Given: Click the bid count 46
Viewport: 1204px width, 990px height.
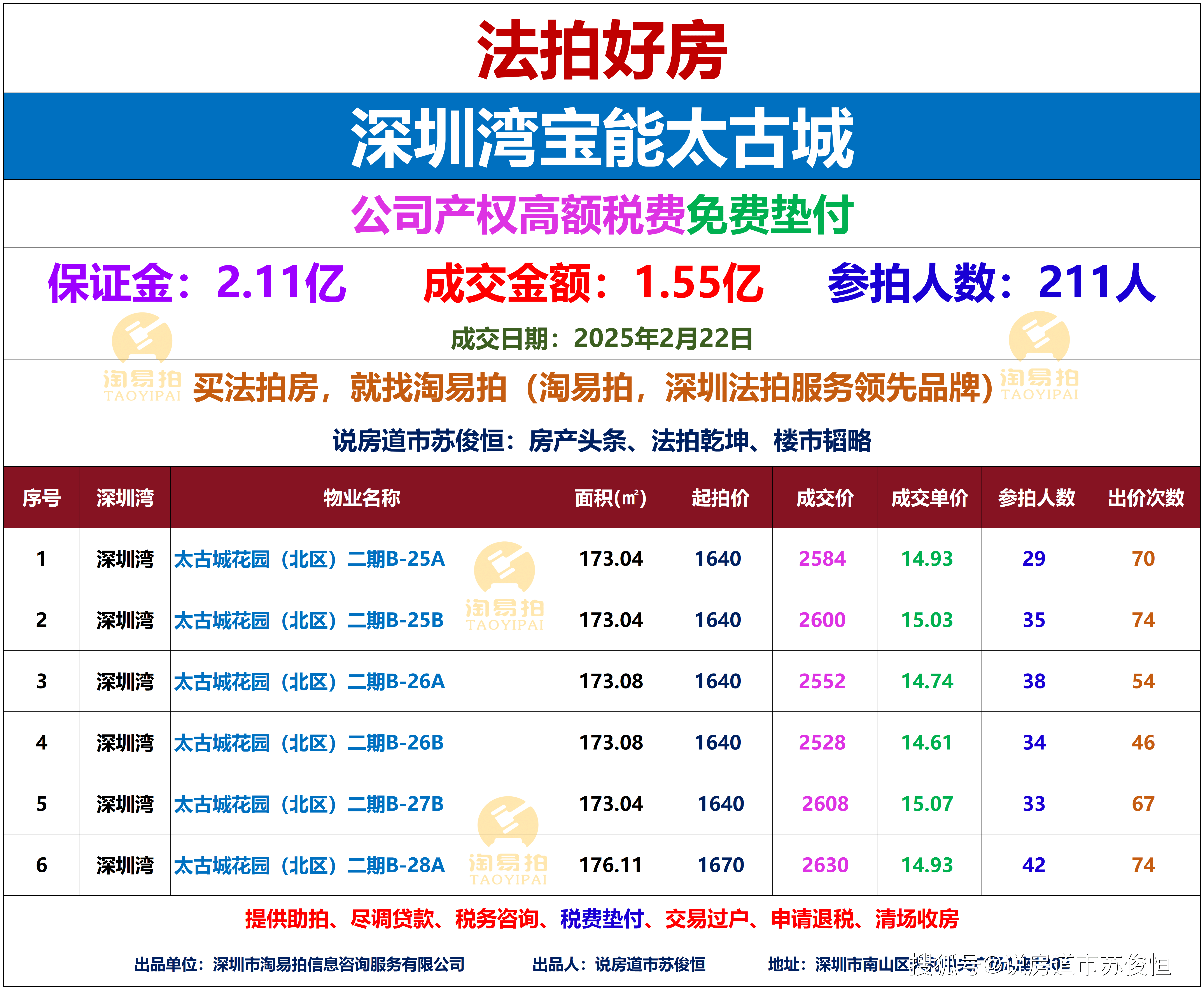Looking at the screenshot, I should [1144, 742].
